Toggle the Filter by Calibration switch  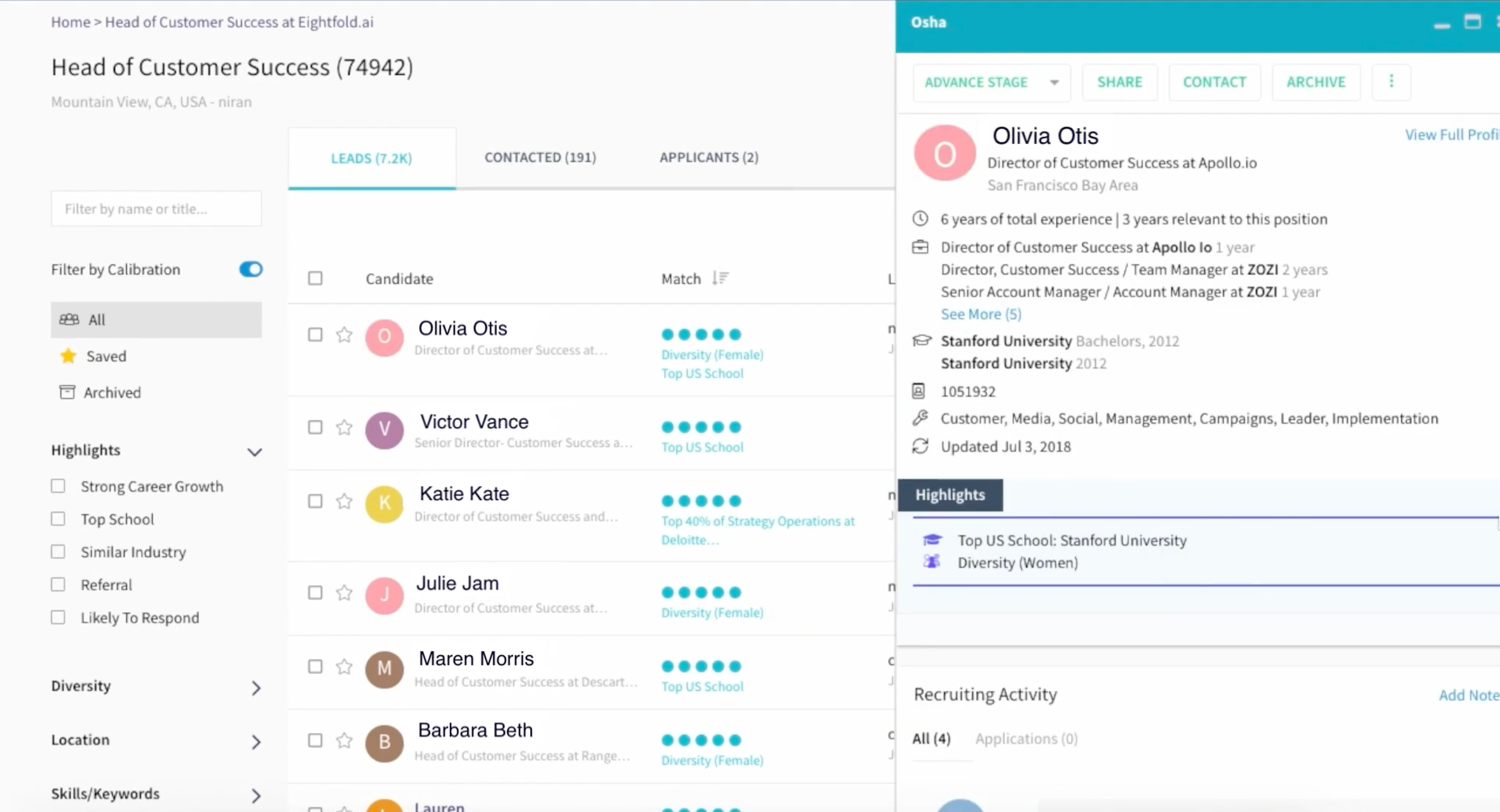(249, 269)
